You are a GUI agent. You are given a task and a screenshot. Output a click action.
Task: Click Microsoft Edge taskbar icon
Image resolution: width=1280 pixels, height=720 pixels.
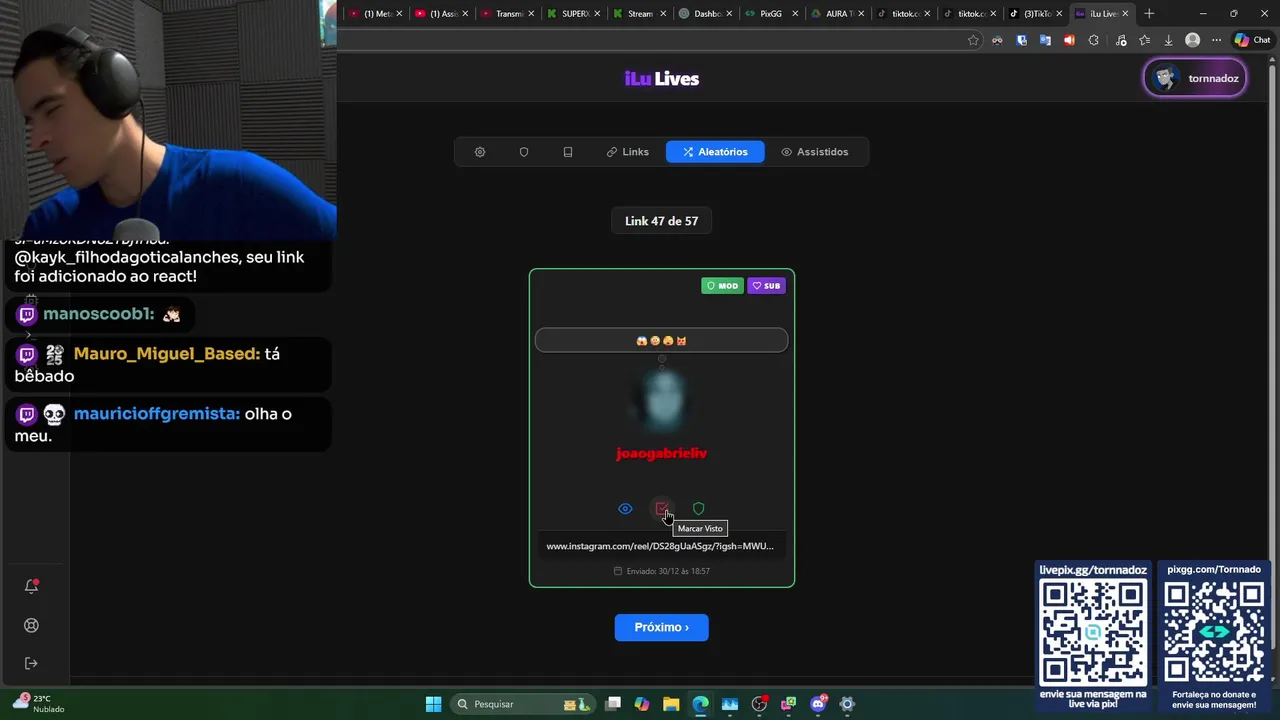click(700, 704)
